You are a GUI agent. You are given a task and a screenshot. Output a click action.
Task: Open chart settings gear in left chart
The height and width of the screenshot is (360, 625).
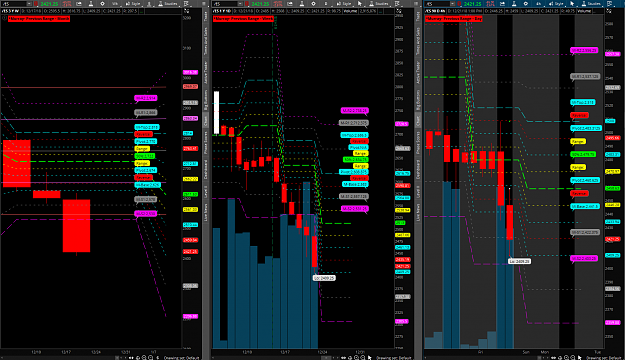click(x=102, y=4)
